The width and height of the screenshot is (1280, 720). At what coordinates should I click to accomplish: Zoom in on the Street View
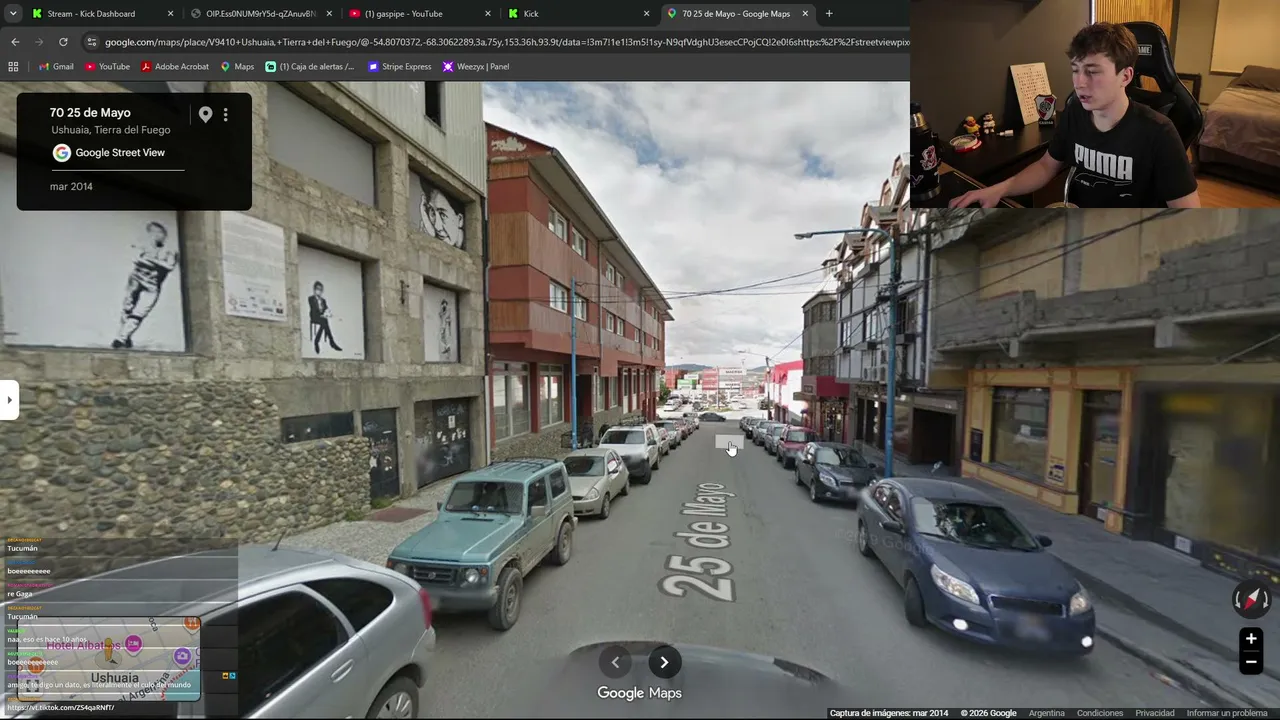(1251, 639)
